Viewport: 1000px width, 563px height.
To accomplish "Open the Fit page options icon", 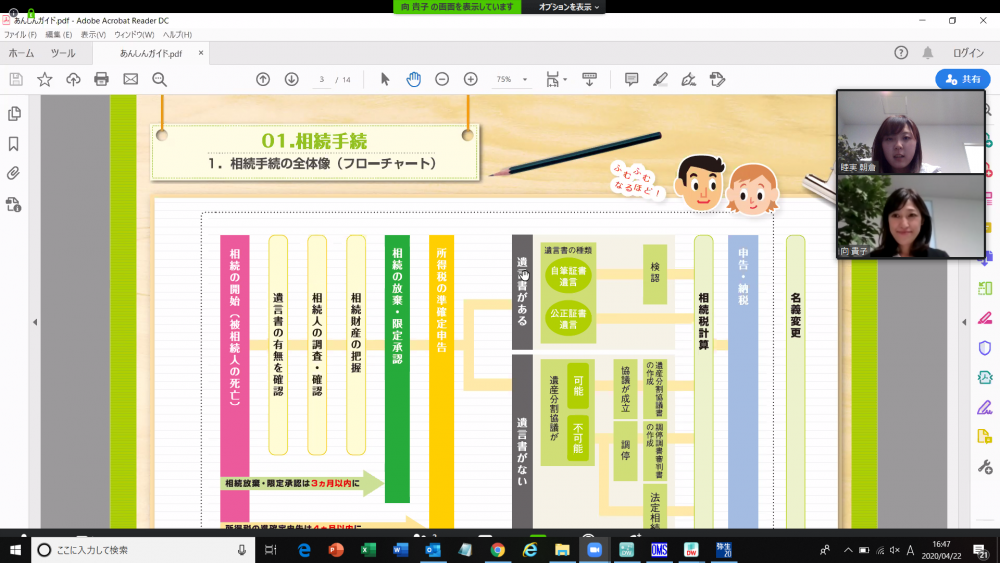I will click(x=555, y=79).
